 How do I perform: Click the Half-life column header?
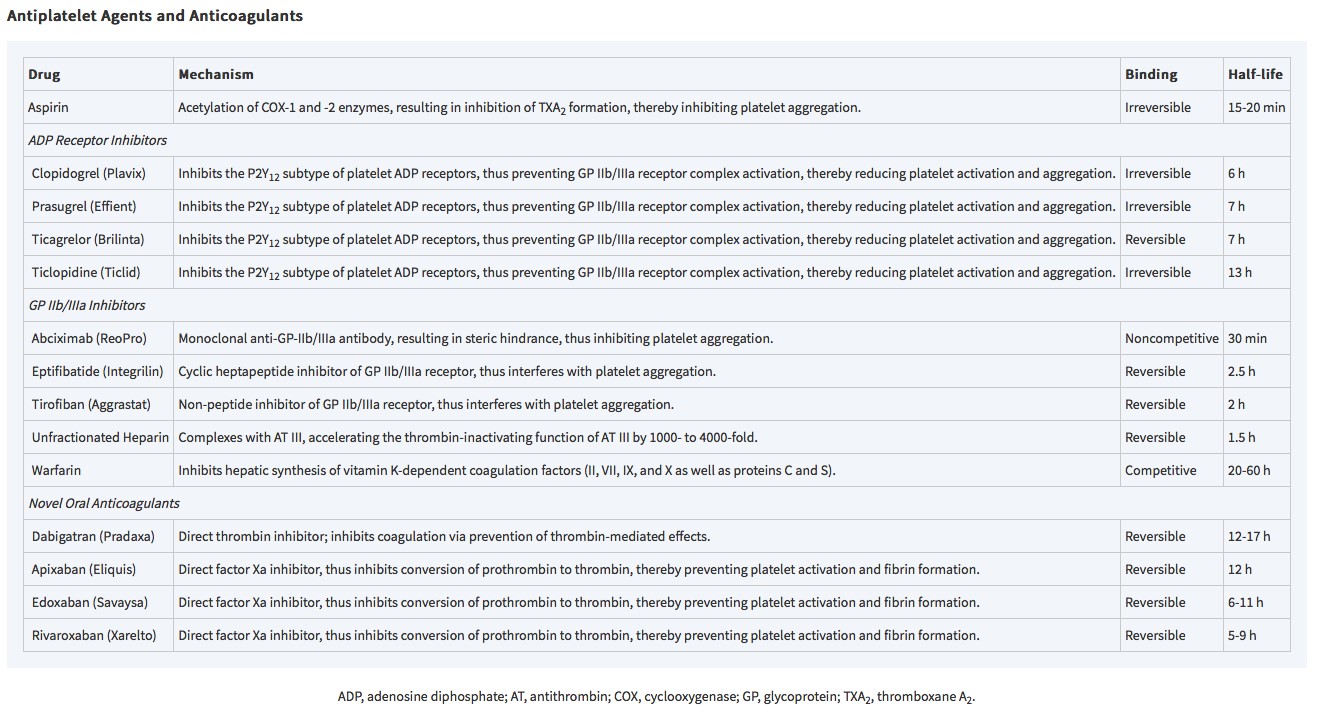1255,74
